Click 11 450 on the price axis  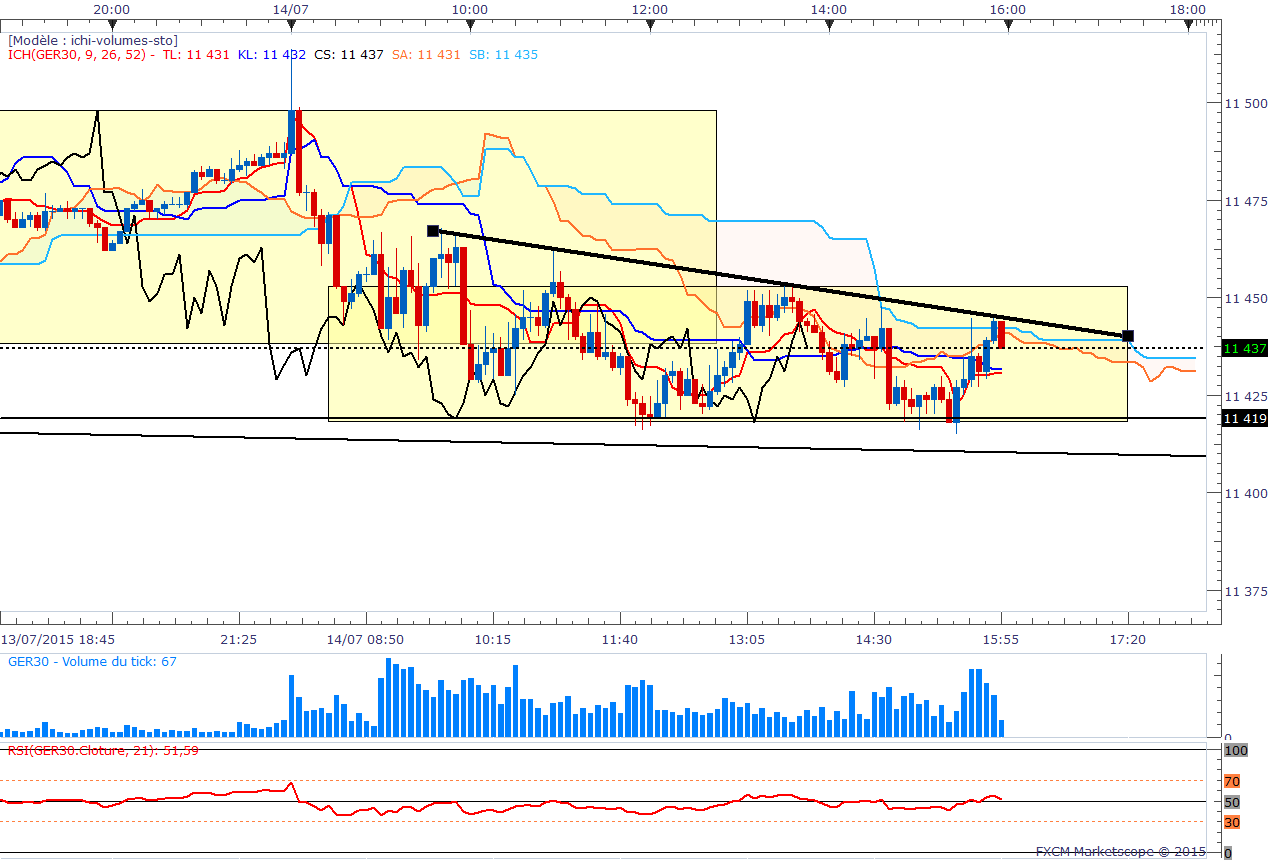[x=1245, y=298]
